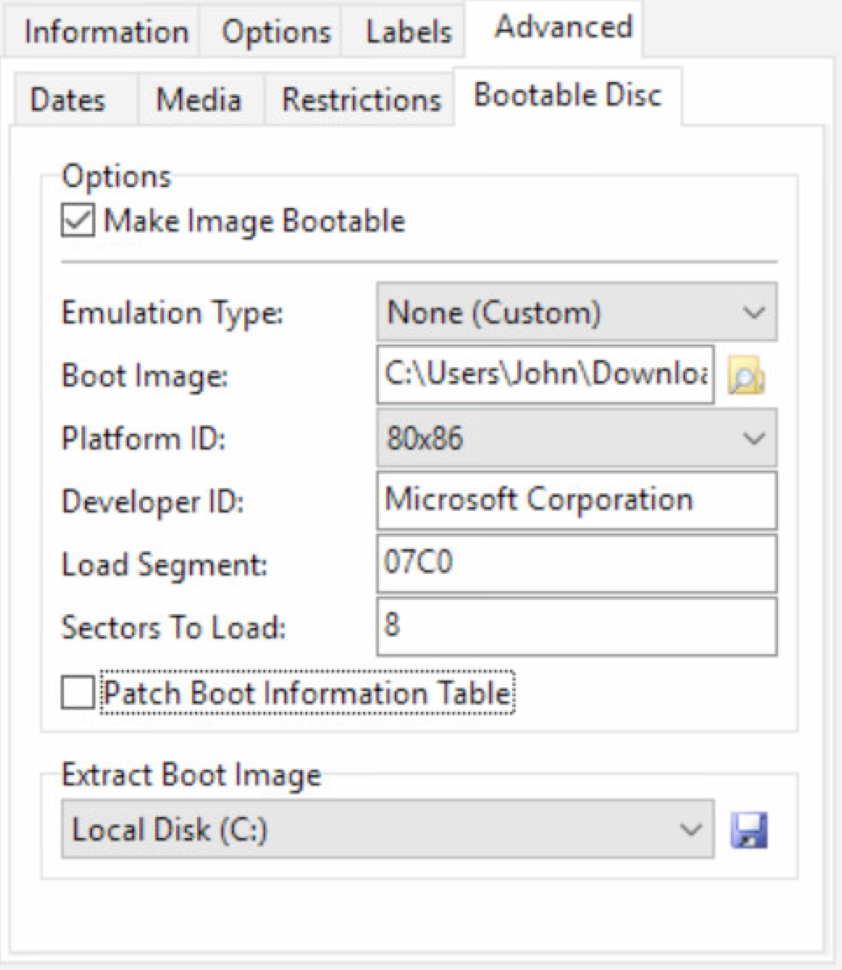Select the Bootable Disc sub-tab
Image resolution: width=842 pixels, height=970 pixels.
click(567, 96)
